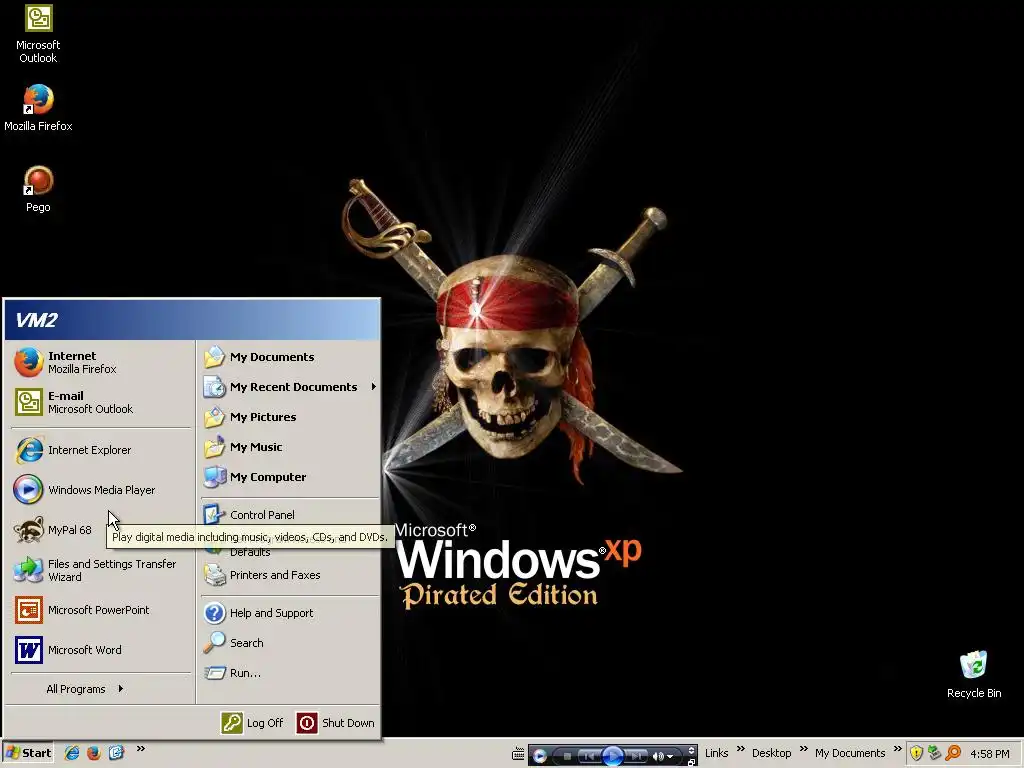Screen dimensions: 1024x768
Task: Open My Documents folder from Start menu
Action: point(289,357)
